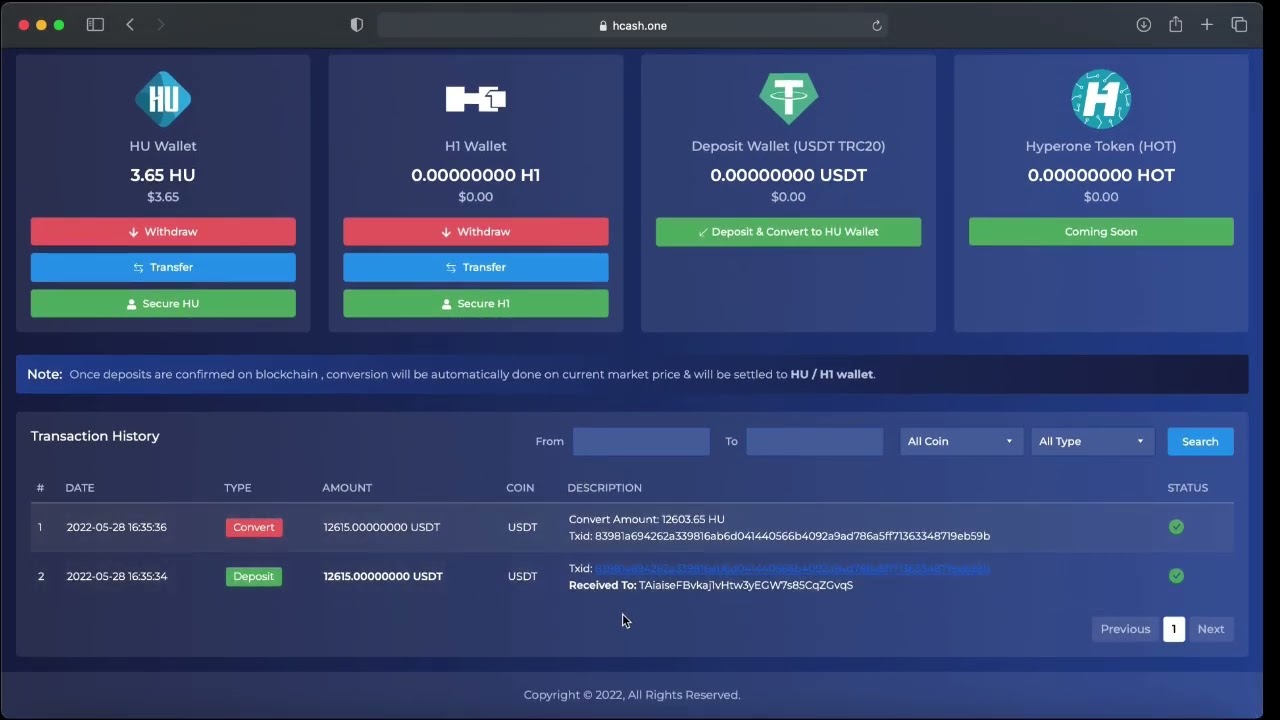Go forward with the browser forward arrow
Viewport: 1280px width, 720px height.
coord(161,25)
